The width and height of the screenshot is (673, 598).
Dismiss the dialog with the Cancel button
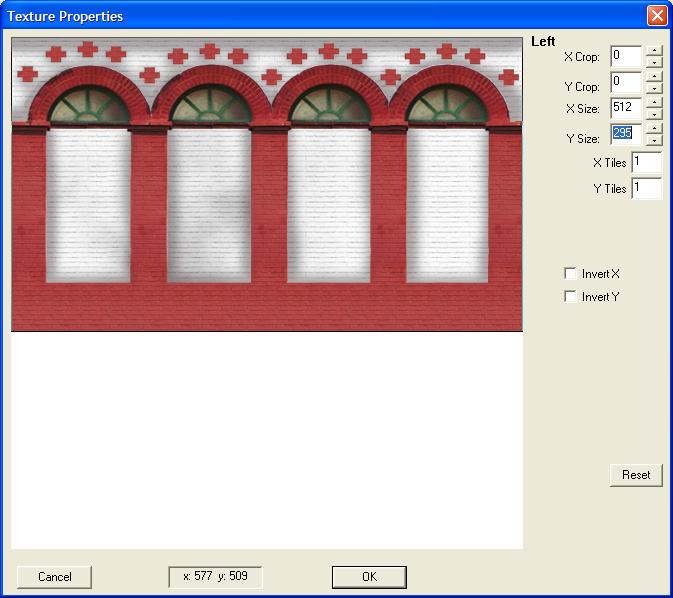tap(55, 577)
